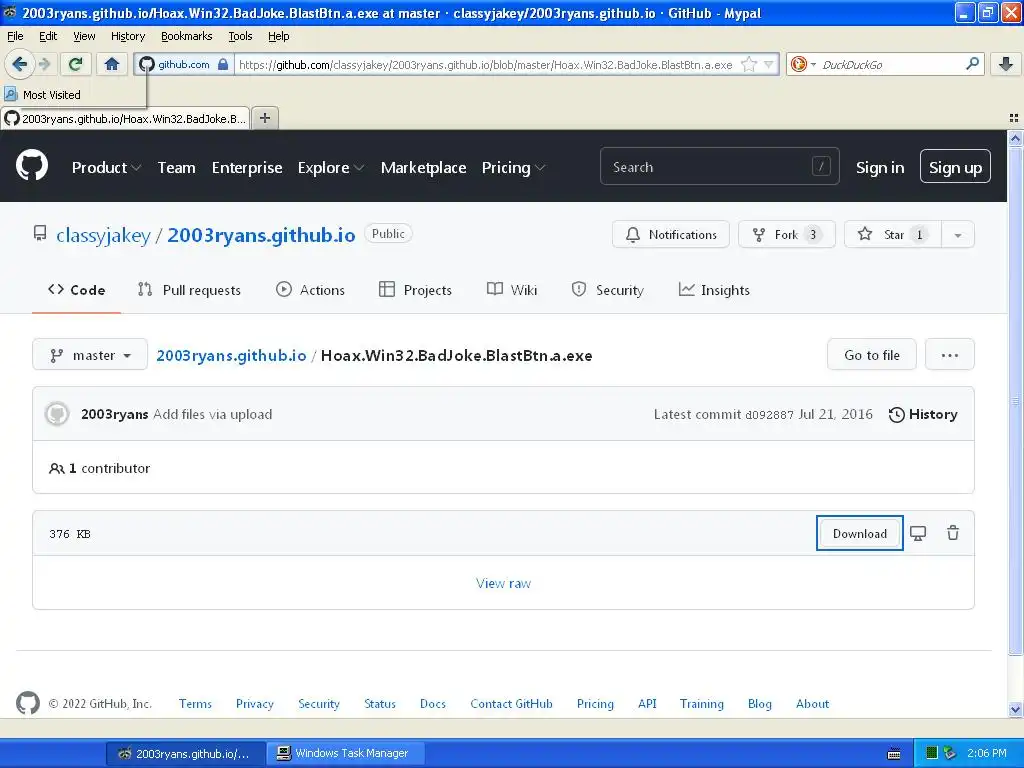Open the three-dots more options menu
Viewport: 1024px width, 768px height.
950,355
